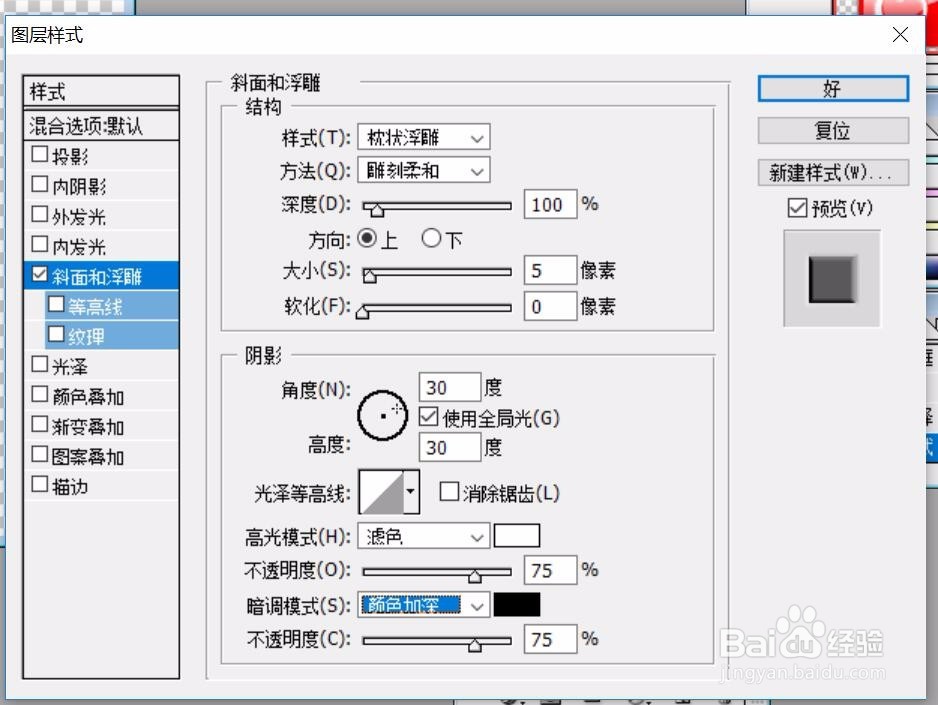Viewport: 938px width, 705px height.
Task: Click the 角度 angle value field
Action: [450, 387]
